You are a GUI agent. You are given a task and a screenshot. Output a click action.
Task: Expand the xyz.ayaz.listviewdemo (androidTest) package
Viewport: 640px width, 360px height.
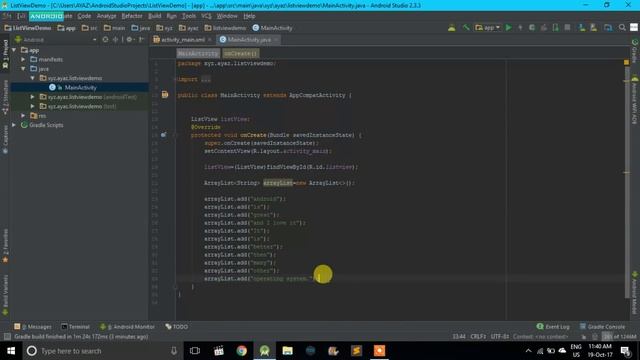coord(33,97)
